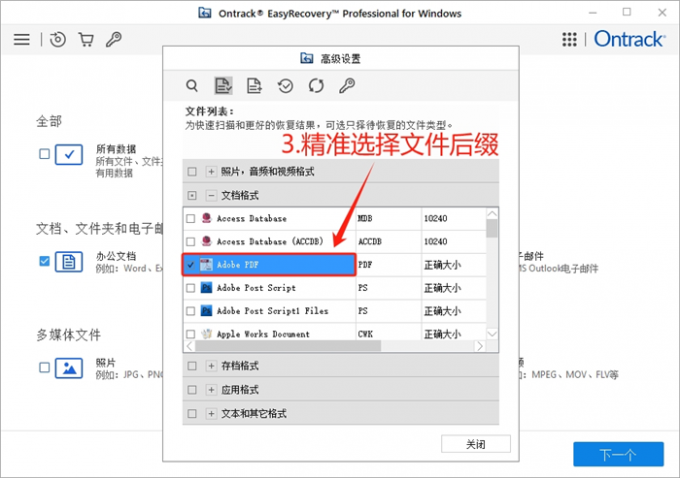
Task: Click the EasyRecovery app icon in title bar
Action: point(205,13)
